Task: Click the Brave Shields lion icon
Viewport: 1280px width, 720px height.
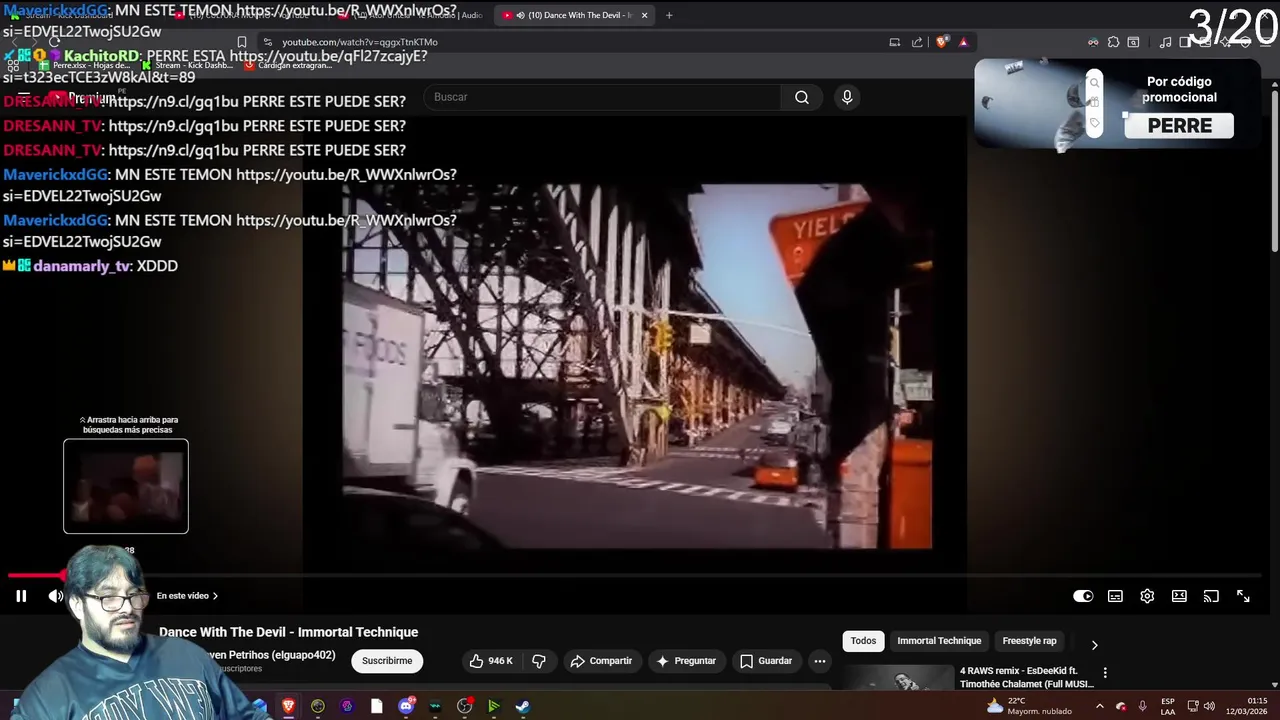Action: (941, 42)
